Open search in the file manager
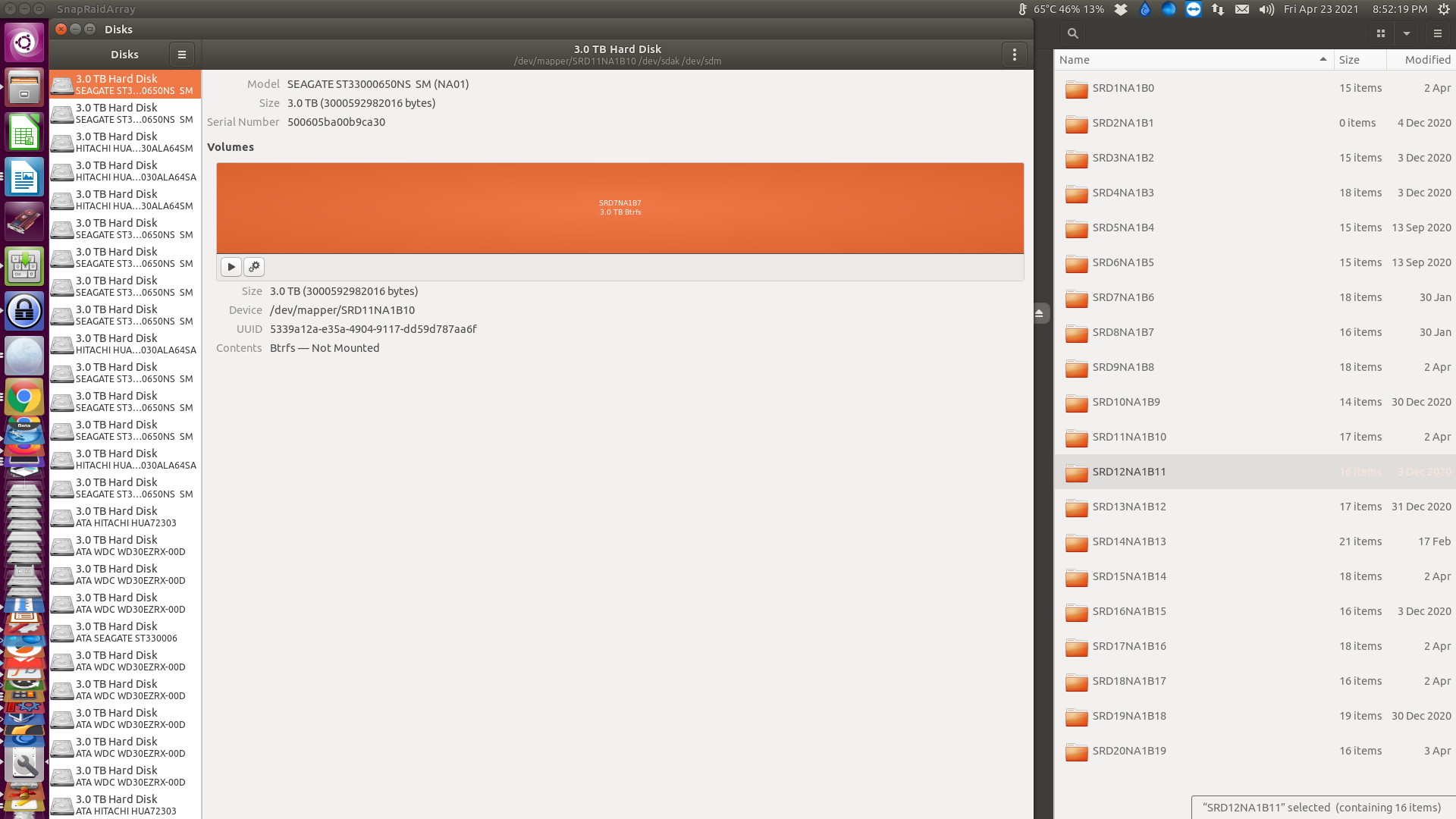The image size is (1456, 819). point(1072,33)
